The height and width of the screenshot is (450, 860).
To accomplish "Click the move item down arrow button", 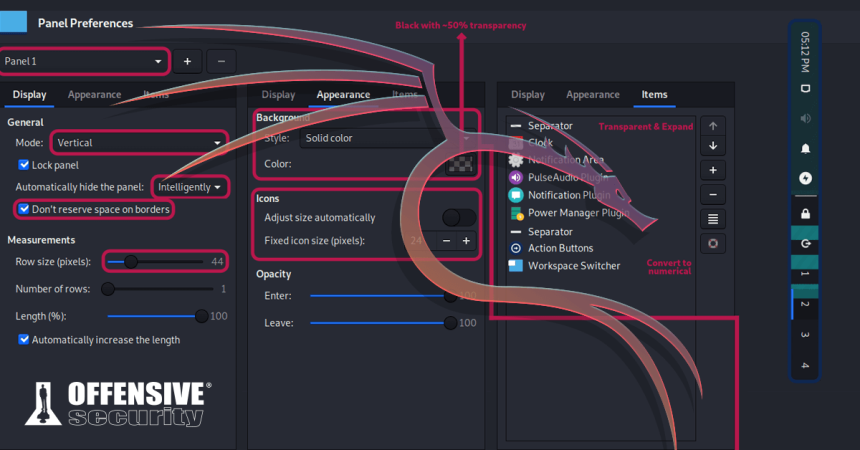I will [712, 147].
